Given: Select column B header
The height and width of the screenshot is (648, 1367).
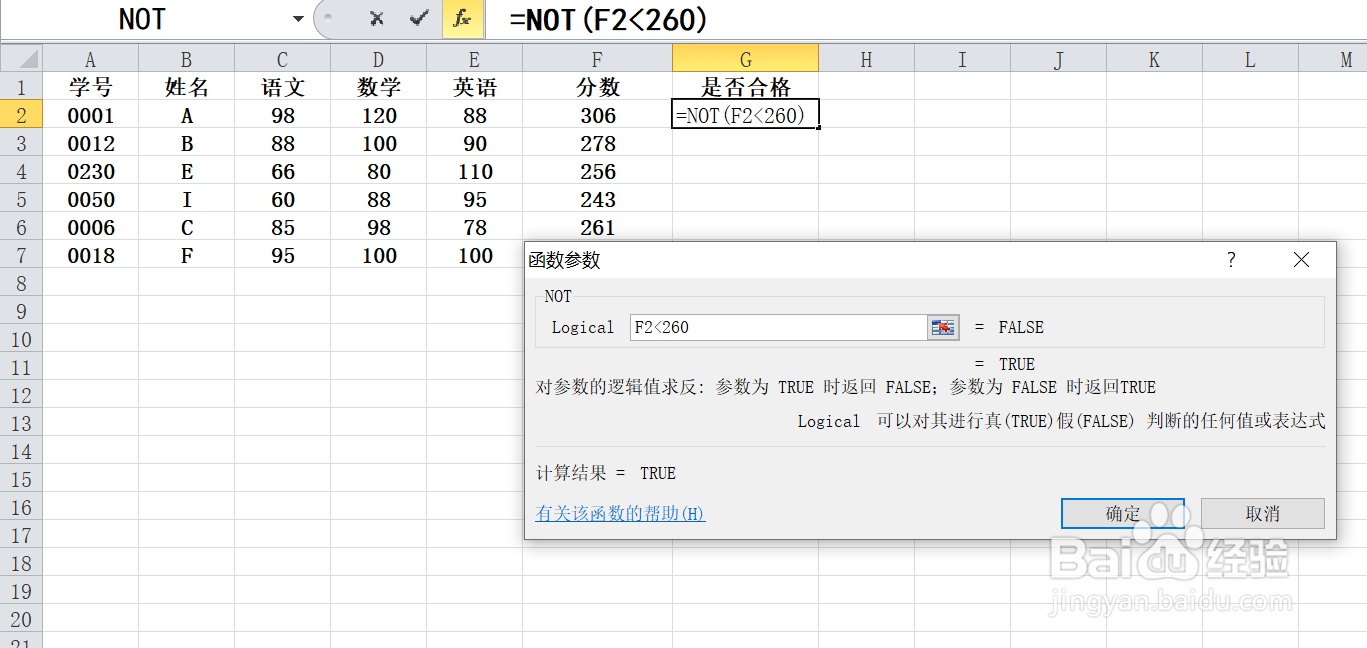Looking at the screenshot, I should click(186, 59).
